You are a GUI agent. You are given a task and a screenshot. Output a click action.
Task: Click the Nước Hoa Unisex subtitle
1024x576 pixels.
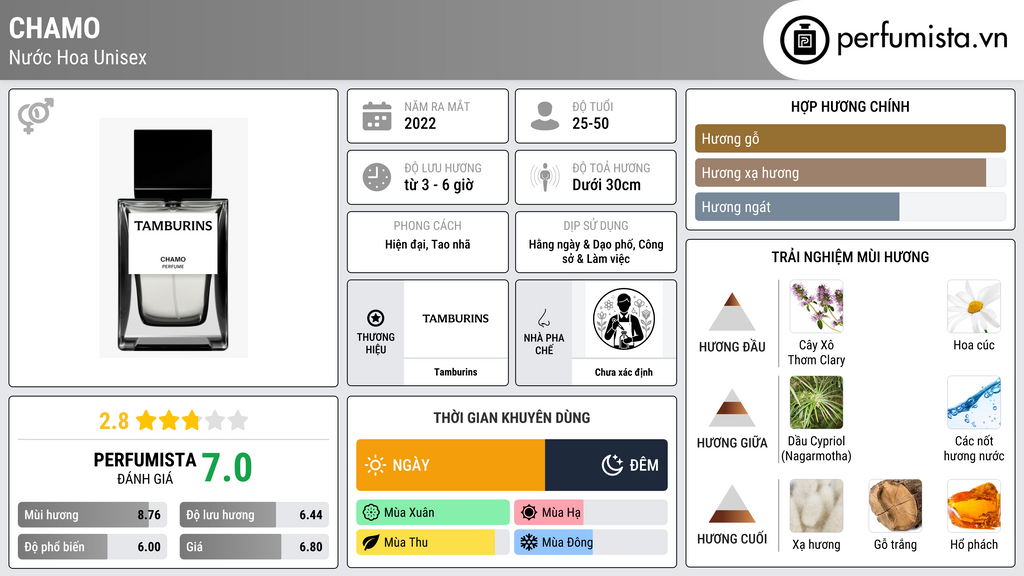(78, 58)
